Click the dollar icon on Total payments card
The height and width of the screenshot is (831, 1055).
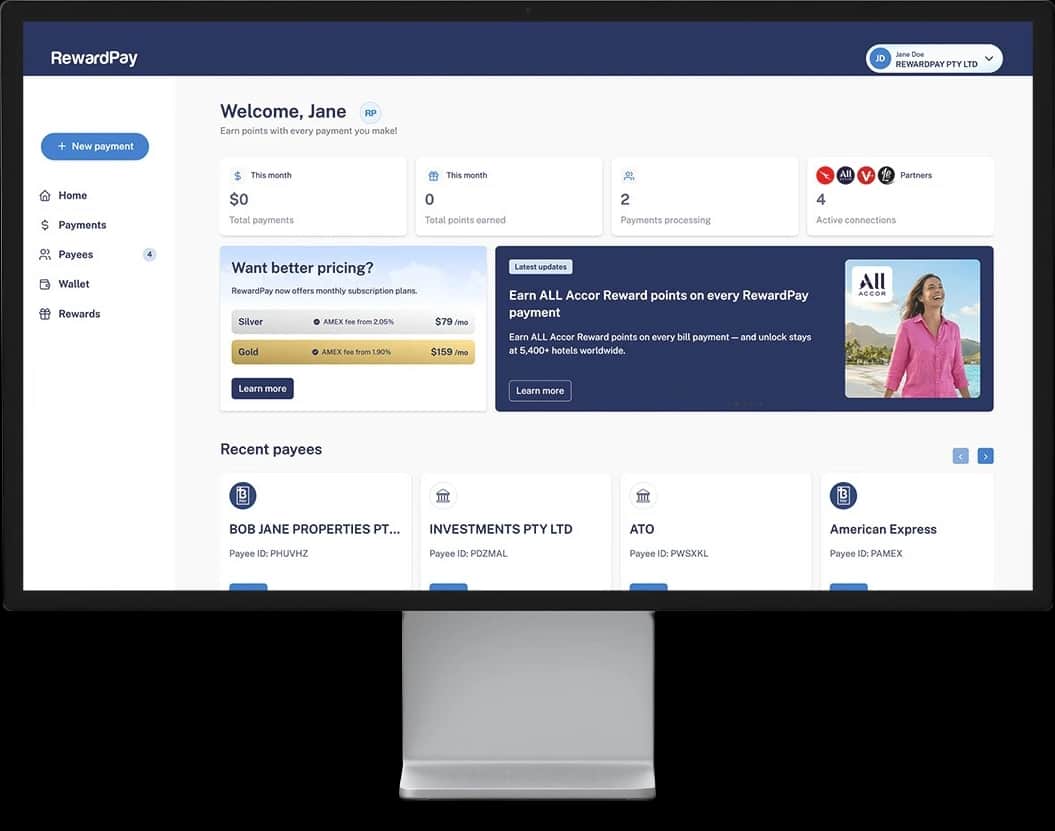click(x=238, y=176)
